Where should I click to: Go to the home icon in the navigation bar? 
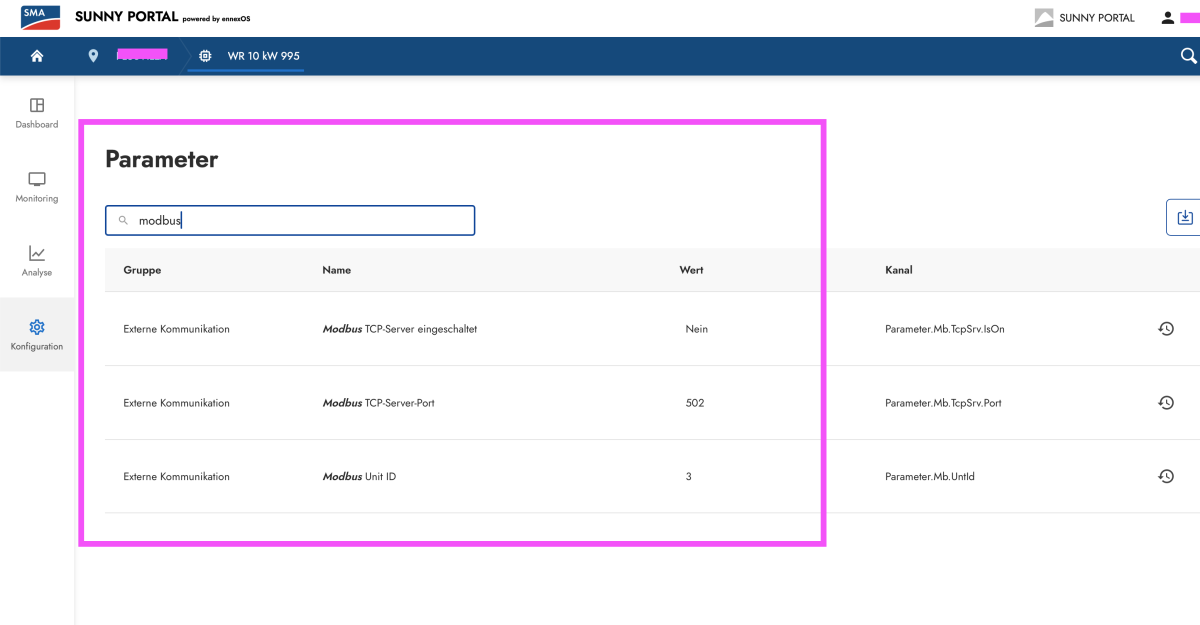click(37, 56)
